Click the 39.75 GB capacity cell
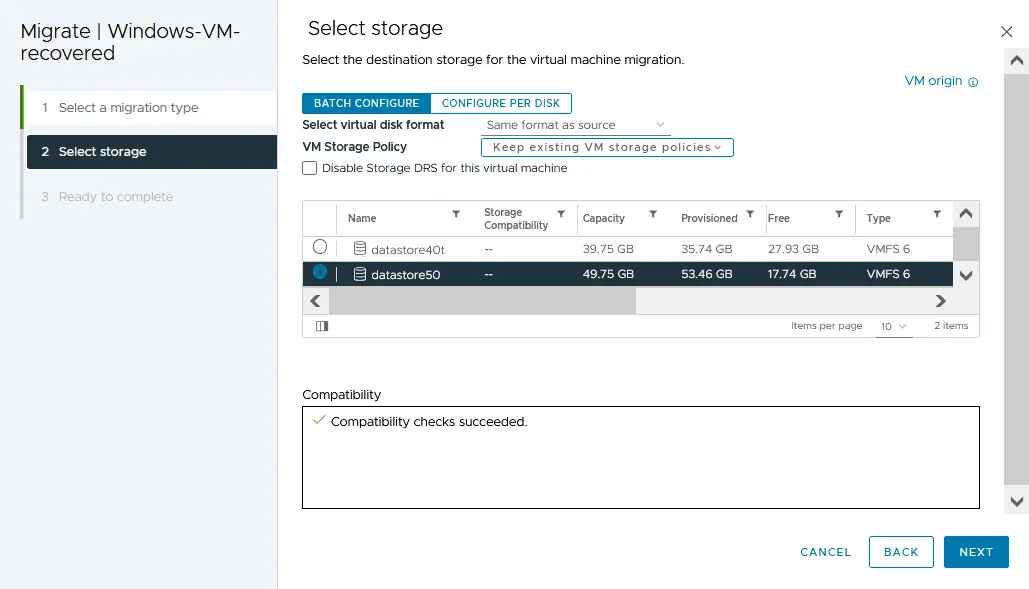This screenshot has height=589, width=1029. click(608, 249)
